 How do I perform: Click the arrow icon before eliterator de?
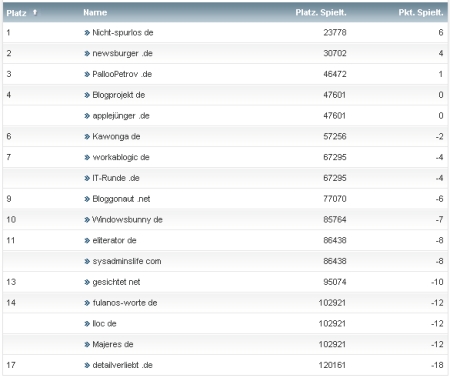(87, 240)
